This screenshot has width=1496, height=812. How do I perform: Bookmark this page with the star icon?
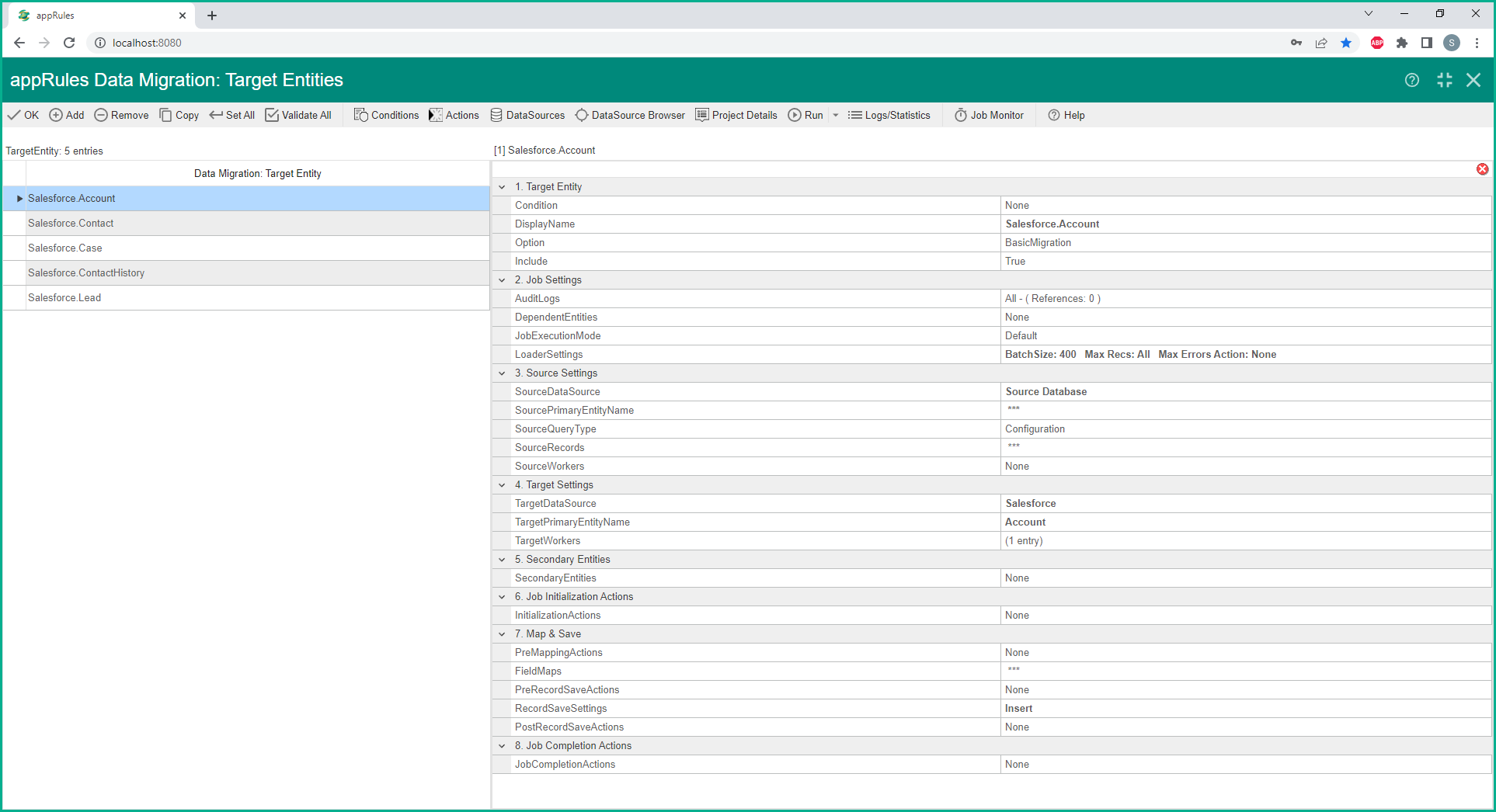[x=1346, y=43]
